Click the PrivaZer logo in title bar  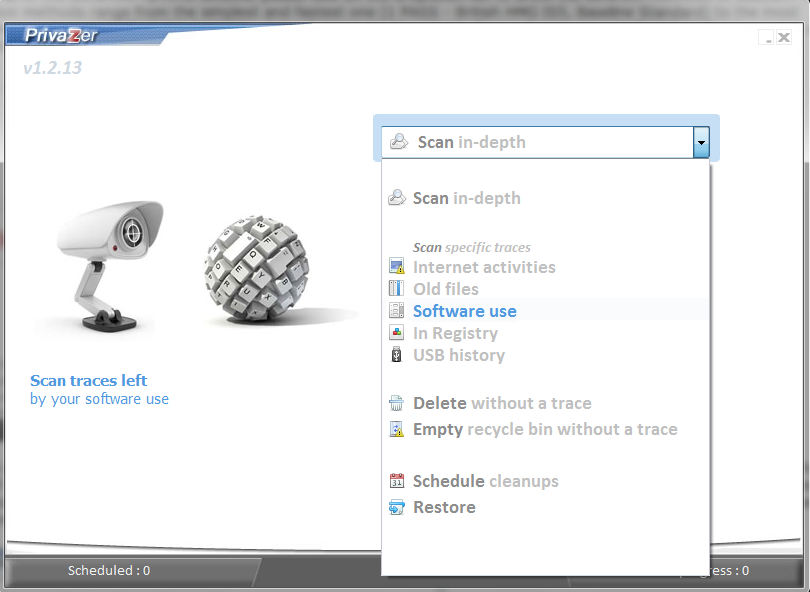point(61,36)
